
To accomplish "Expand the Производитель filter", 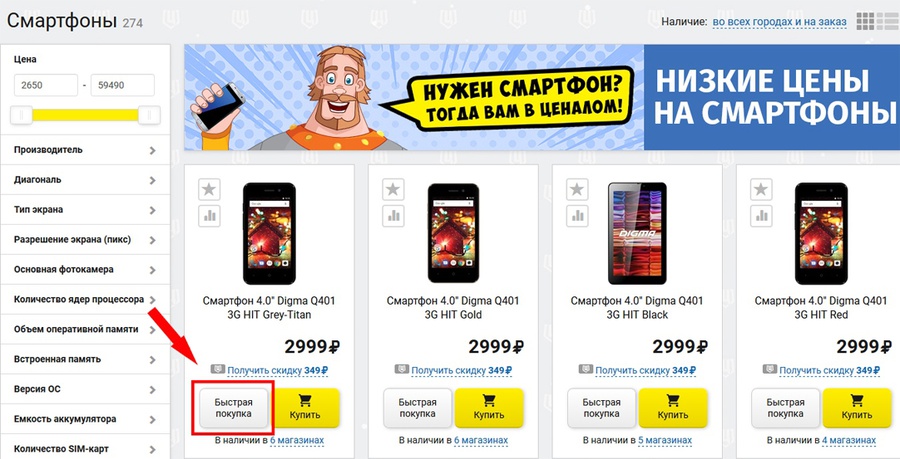I will point(85,150).
